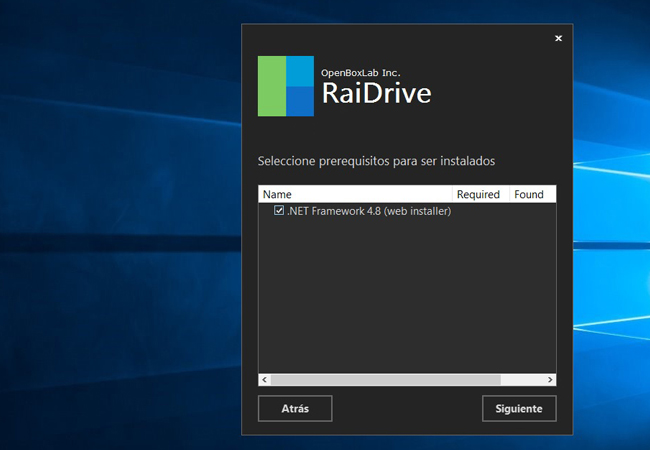
Task: Select the .NET Framework 4.8 (web installer) row
Action: (407, 211)
